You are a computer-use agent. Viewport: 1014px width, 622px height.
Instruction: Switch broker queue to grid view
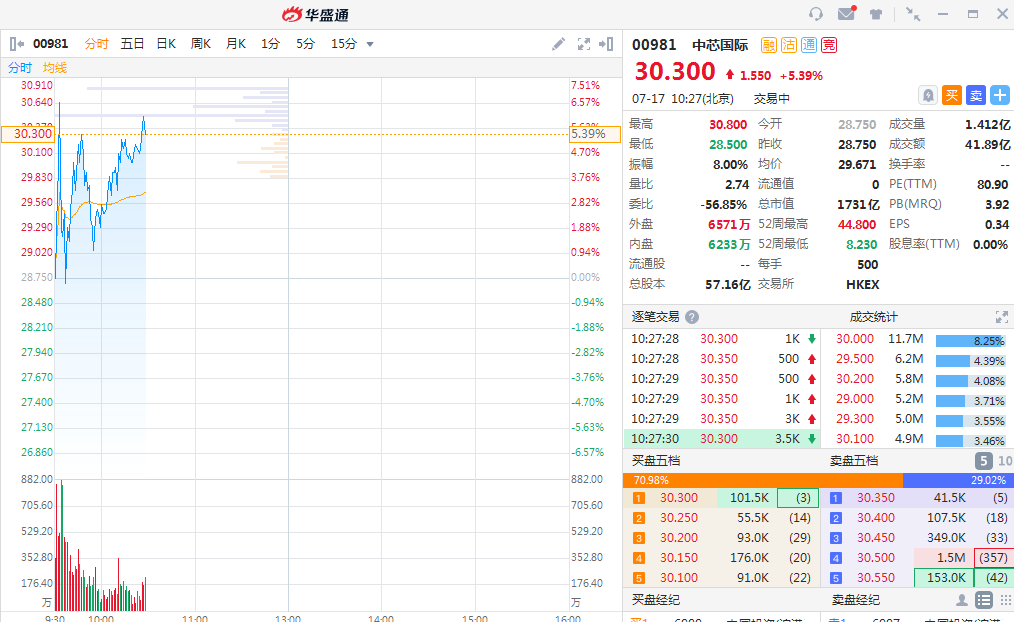click(x=1003, y=600)
